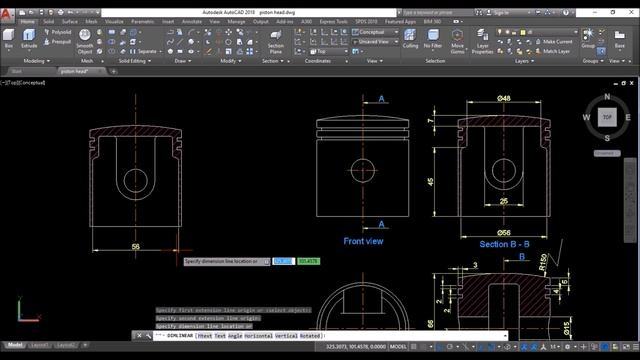Open the Mesh ribbon tab

tap(91, 22)
